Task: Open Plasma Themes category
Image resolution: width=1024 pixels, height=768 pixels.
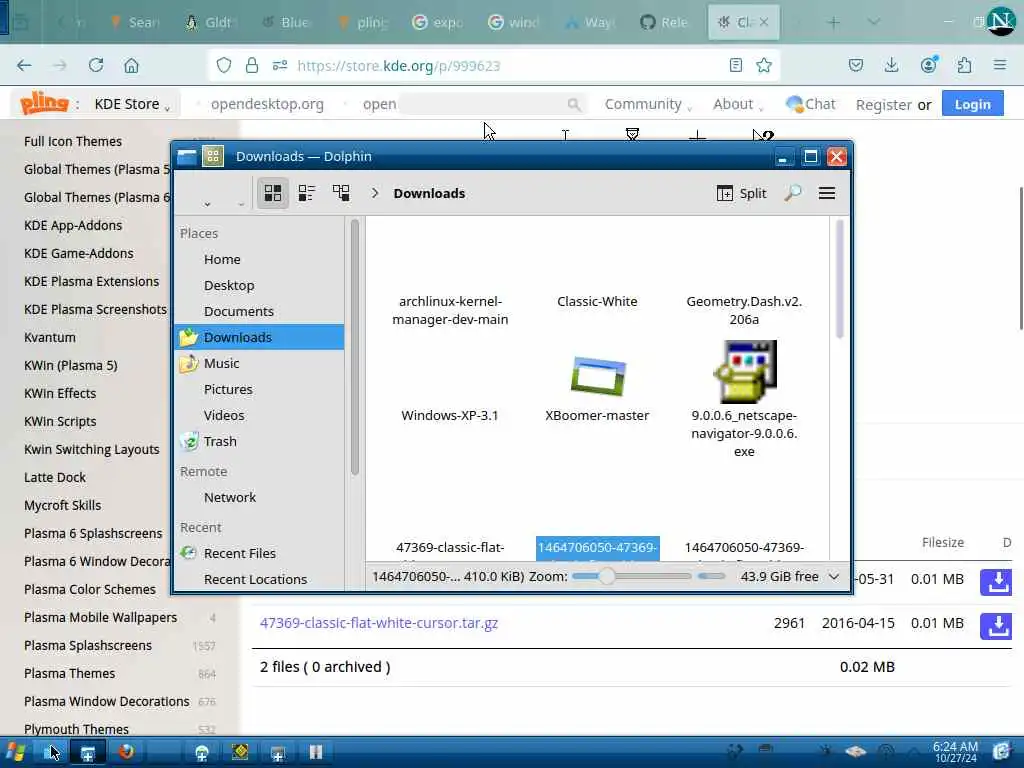Action: coord(69,673)
